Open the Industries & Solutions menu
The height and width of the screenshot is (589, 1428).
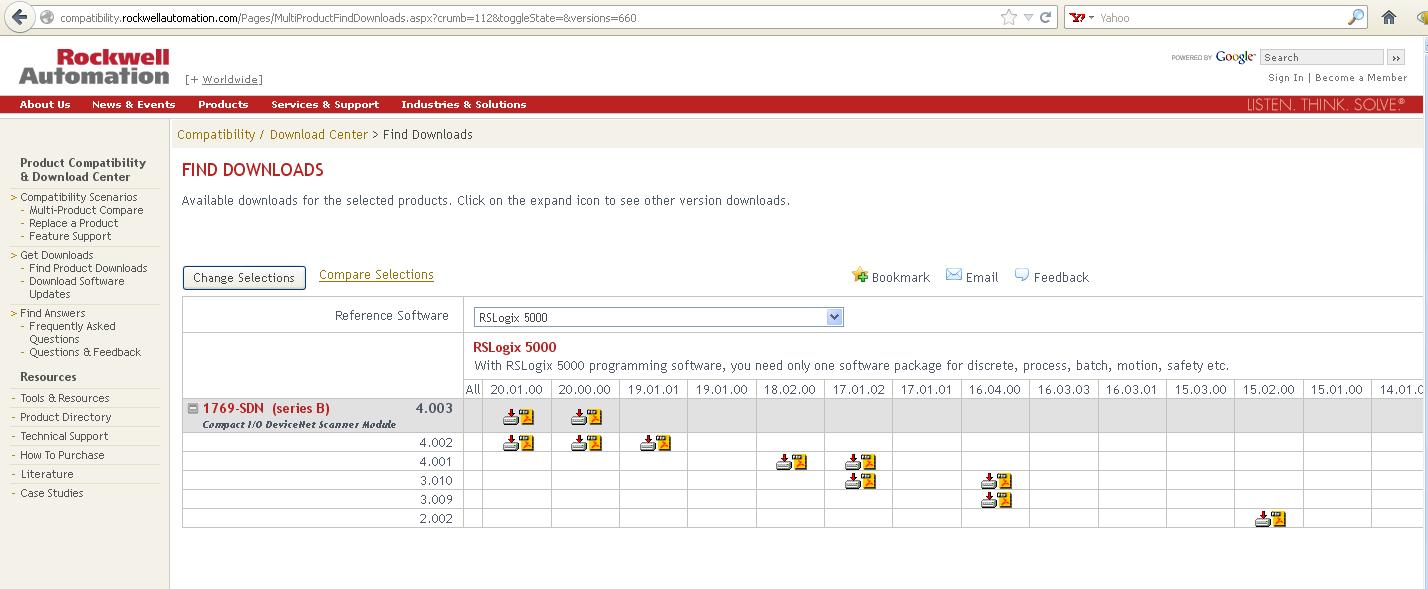(464, 104)
